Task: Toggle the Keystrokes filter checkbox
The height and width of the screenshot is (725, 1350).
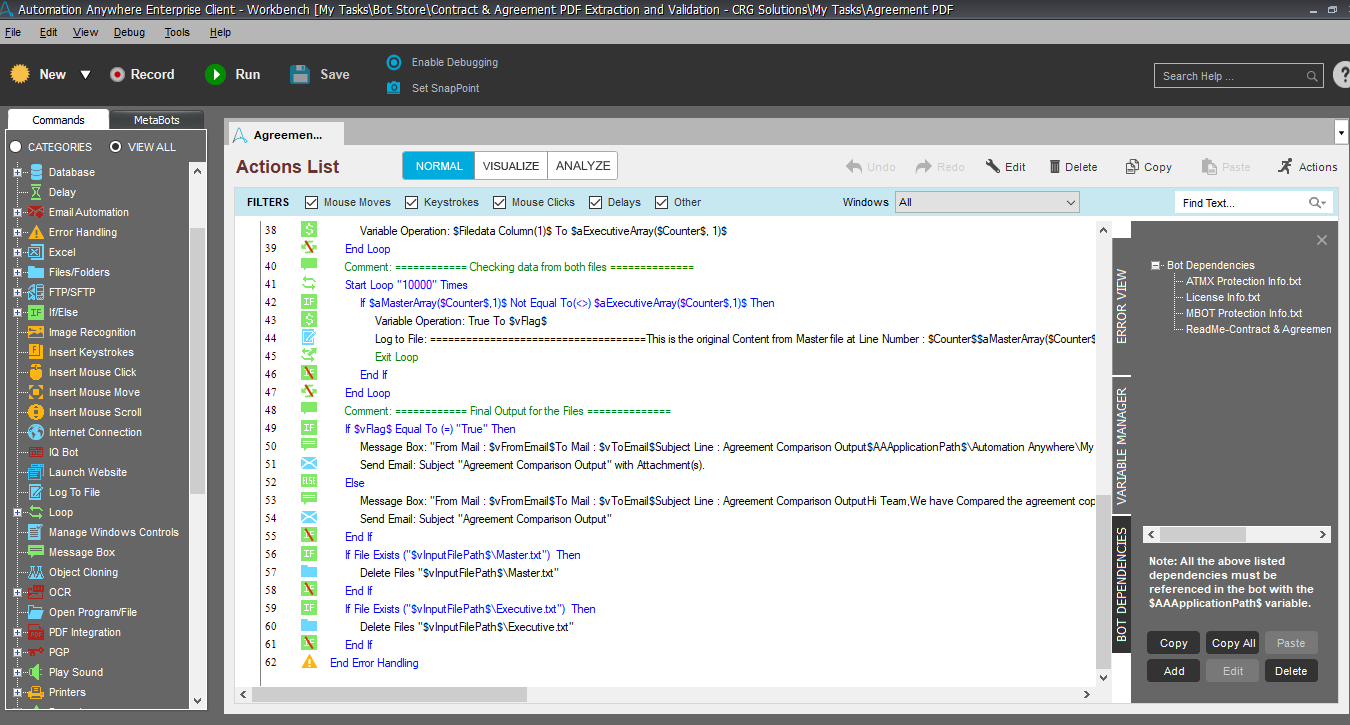Action: click(411, 202)
